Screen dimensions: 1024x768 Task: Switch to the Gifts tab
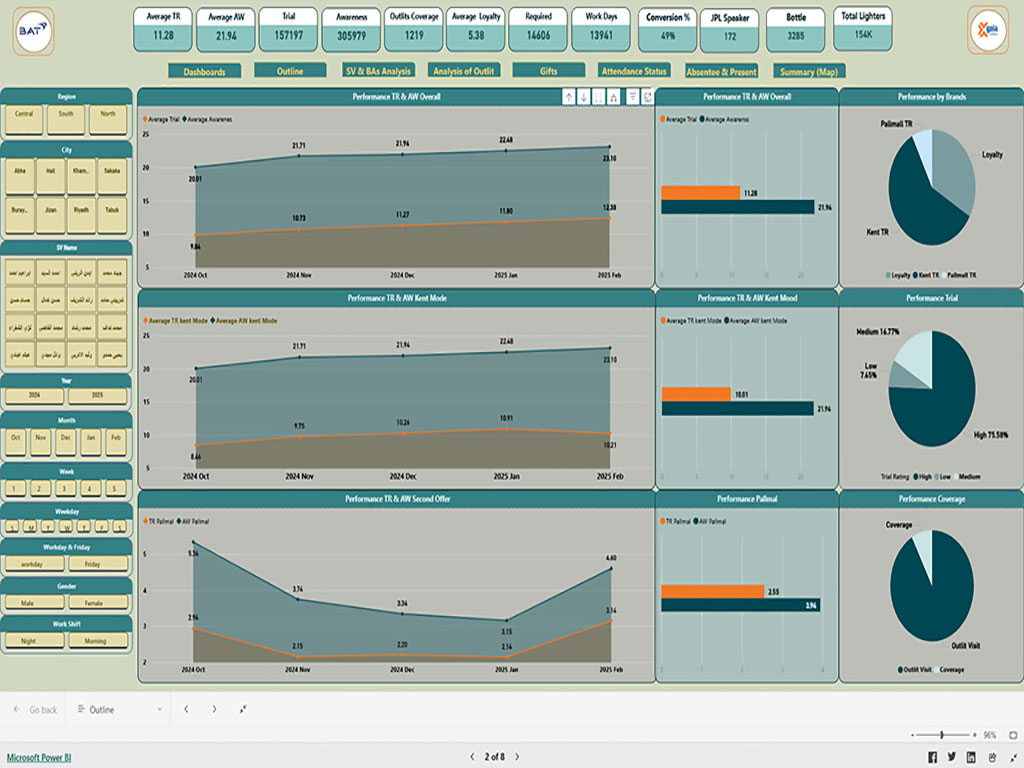[549, 71]
